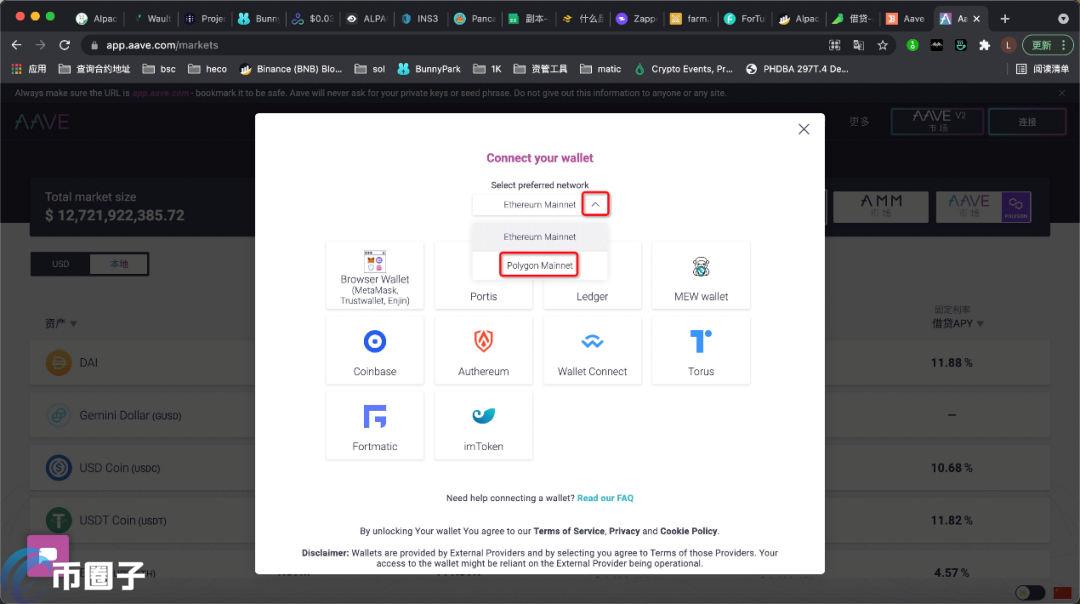This screenshot has width=1080, height=604.
Task: Open the USD Coin (USDC) row
Action: coord(539,468)
